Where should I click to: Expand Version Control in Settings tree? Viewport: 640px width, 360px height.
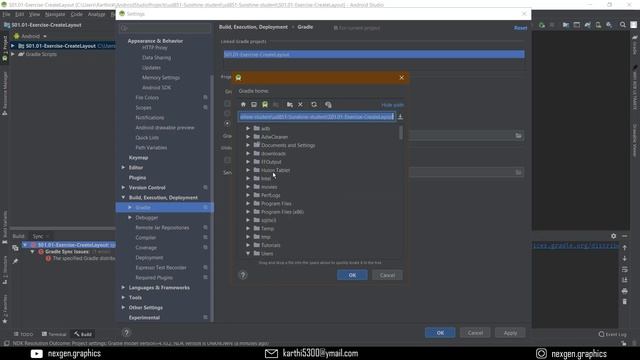pos(123,187)
